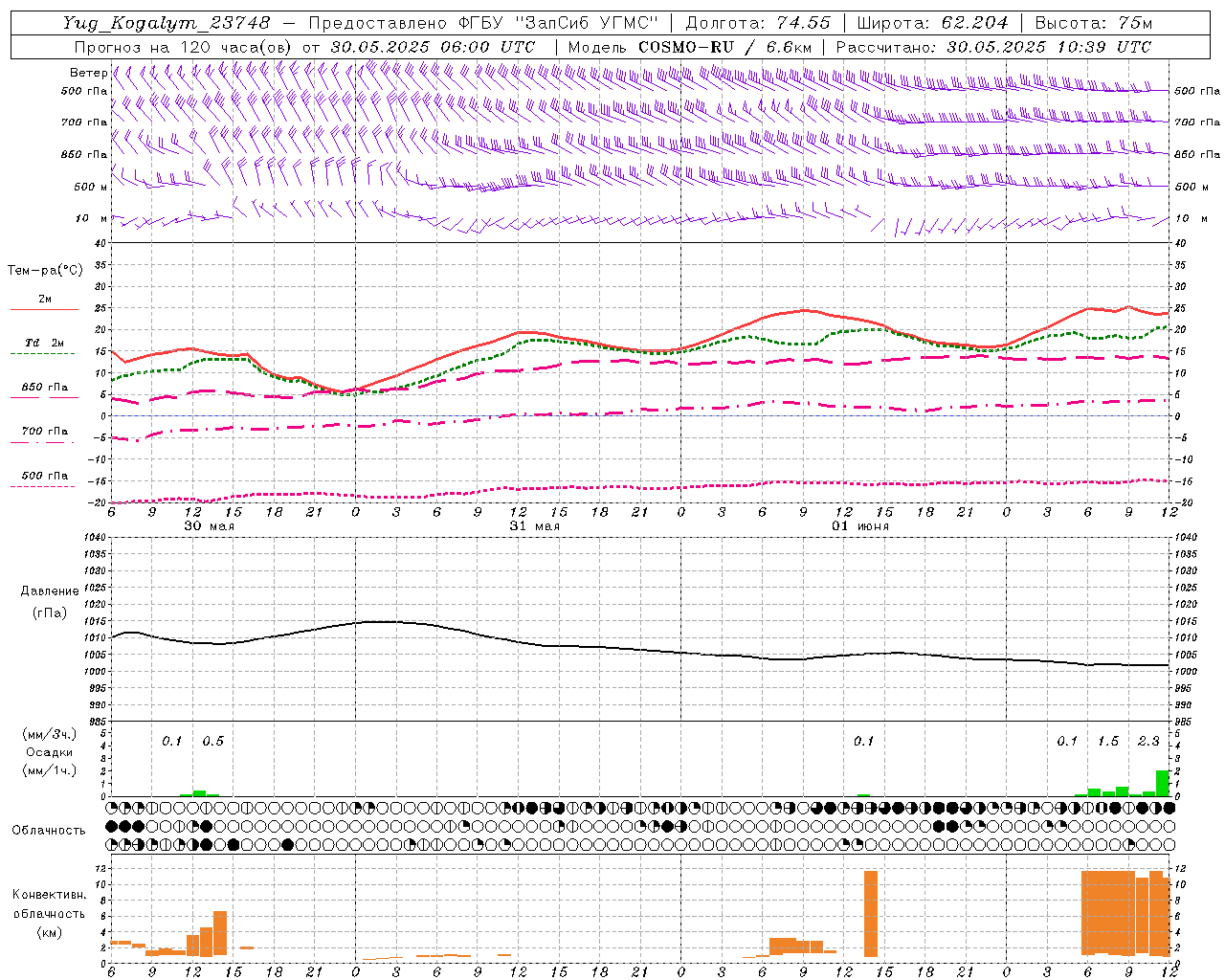Click the Тем-ра(°C) temperature axis label
This screenshot has width=1225, height=980.
tap(45, 271)
